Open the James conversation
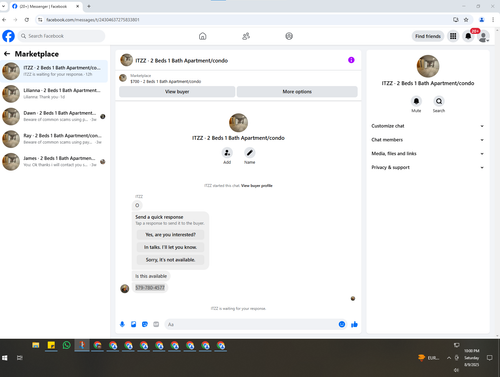The width and height of the screenshot is (500, 377). pyautogui.click(x=54, y=162)
